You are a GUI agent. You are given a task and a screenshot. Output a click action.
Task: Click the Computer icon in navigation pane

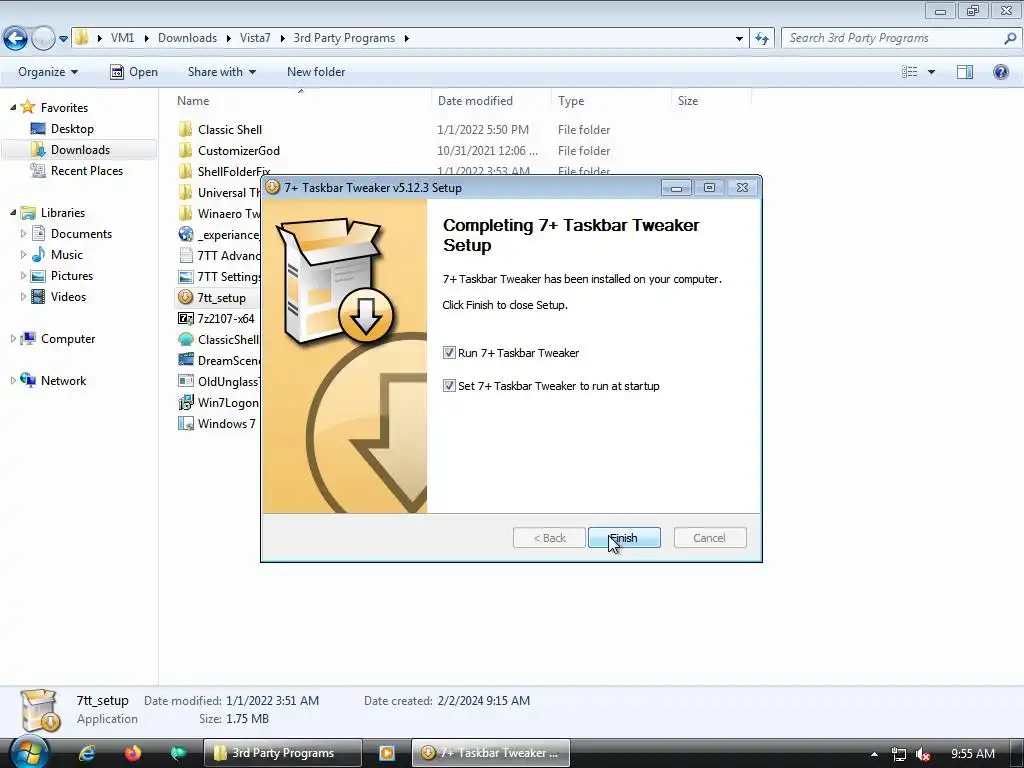[x=28, y=338]
